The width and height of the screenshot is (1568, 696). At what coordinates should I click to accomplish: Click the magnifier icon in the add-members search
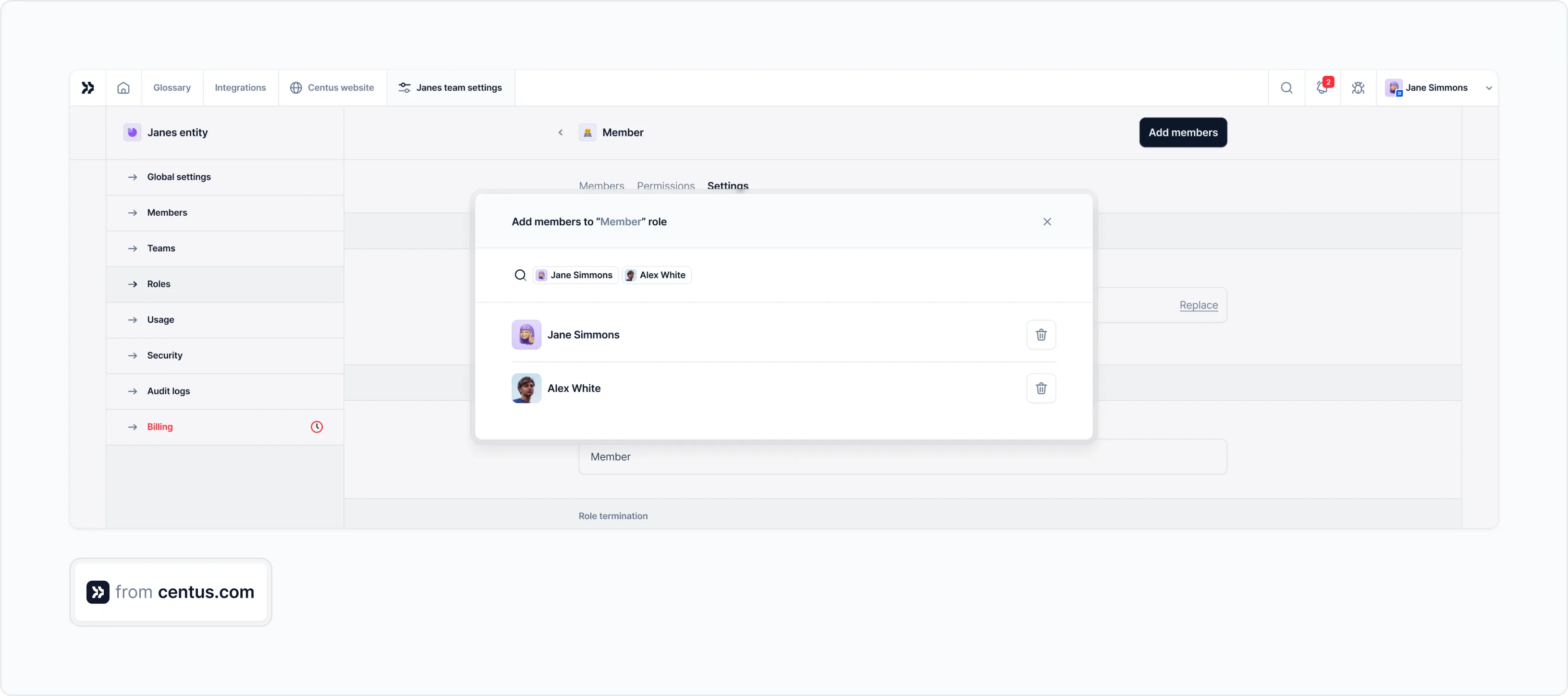520,275
